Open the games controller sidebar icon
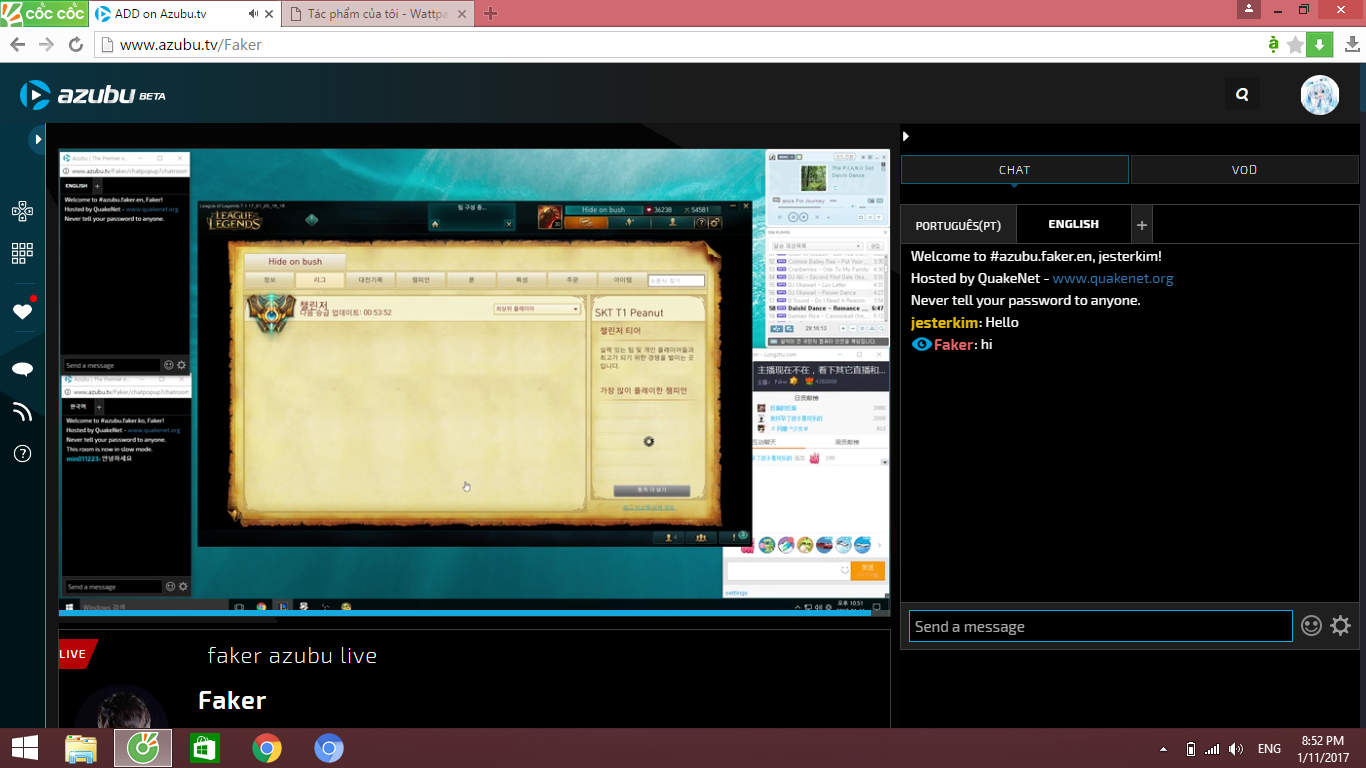 click(x=22, y=211)
